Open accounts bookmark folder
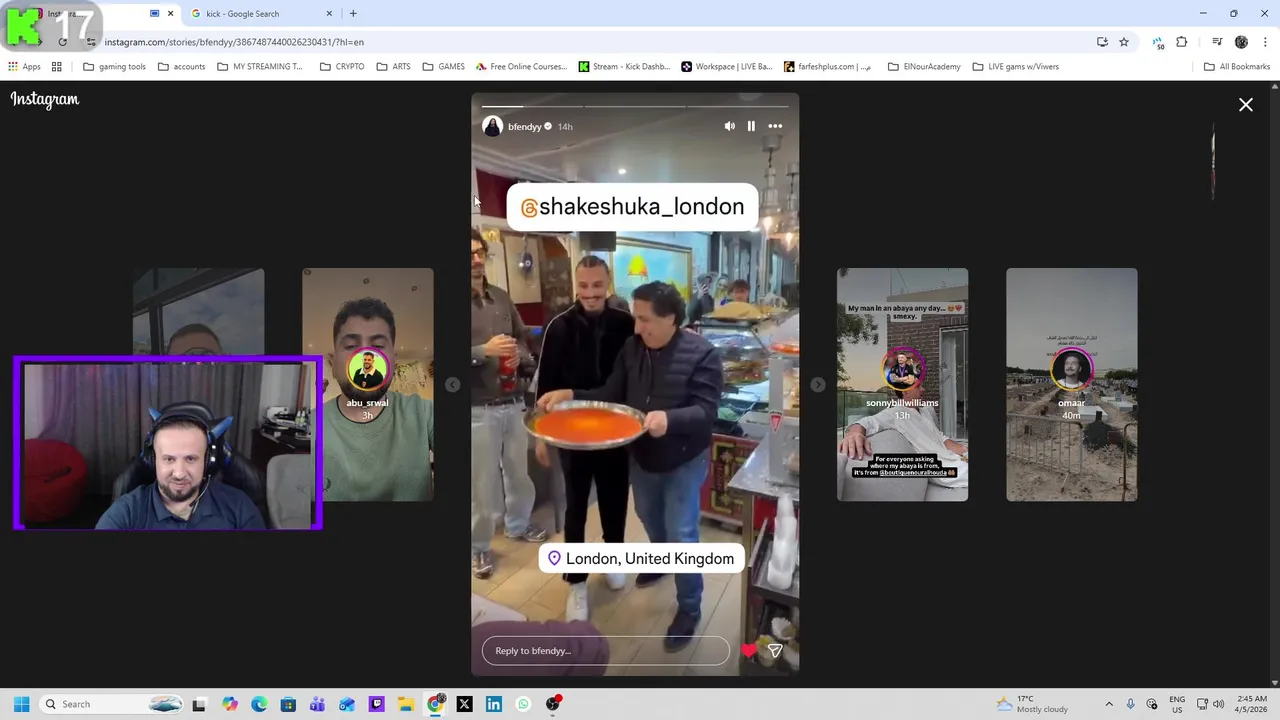This screenshot has height=720, width=1280. (182, 67)
